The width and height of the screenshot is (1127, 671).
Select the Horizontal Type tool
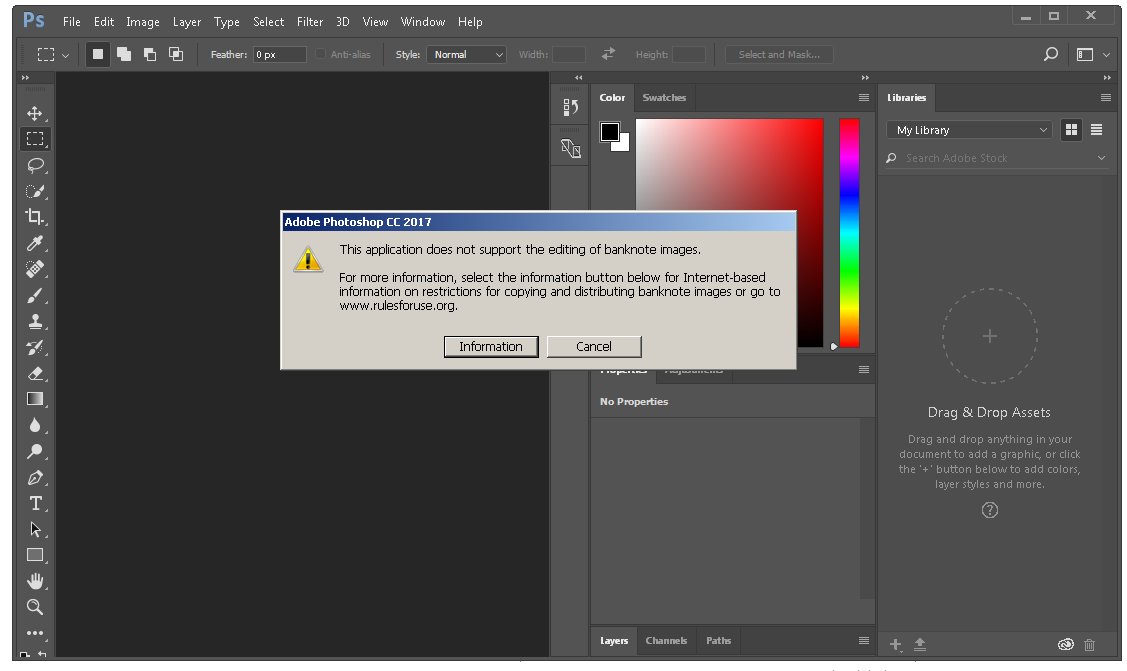(34, 504)
